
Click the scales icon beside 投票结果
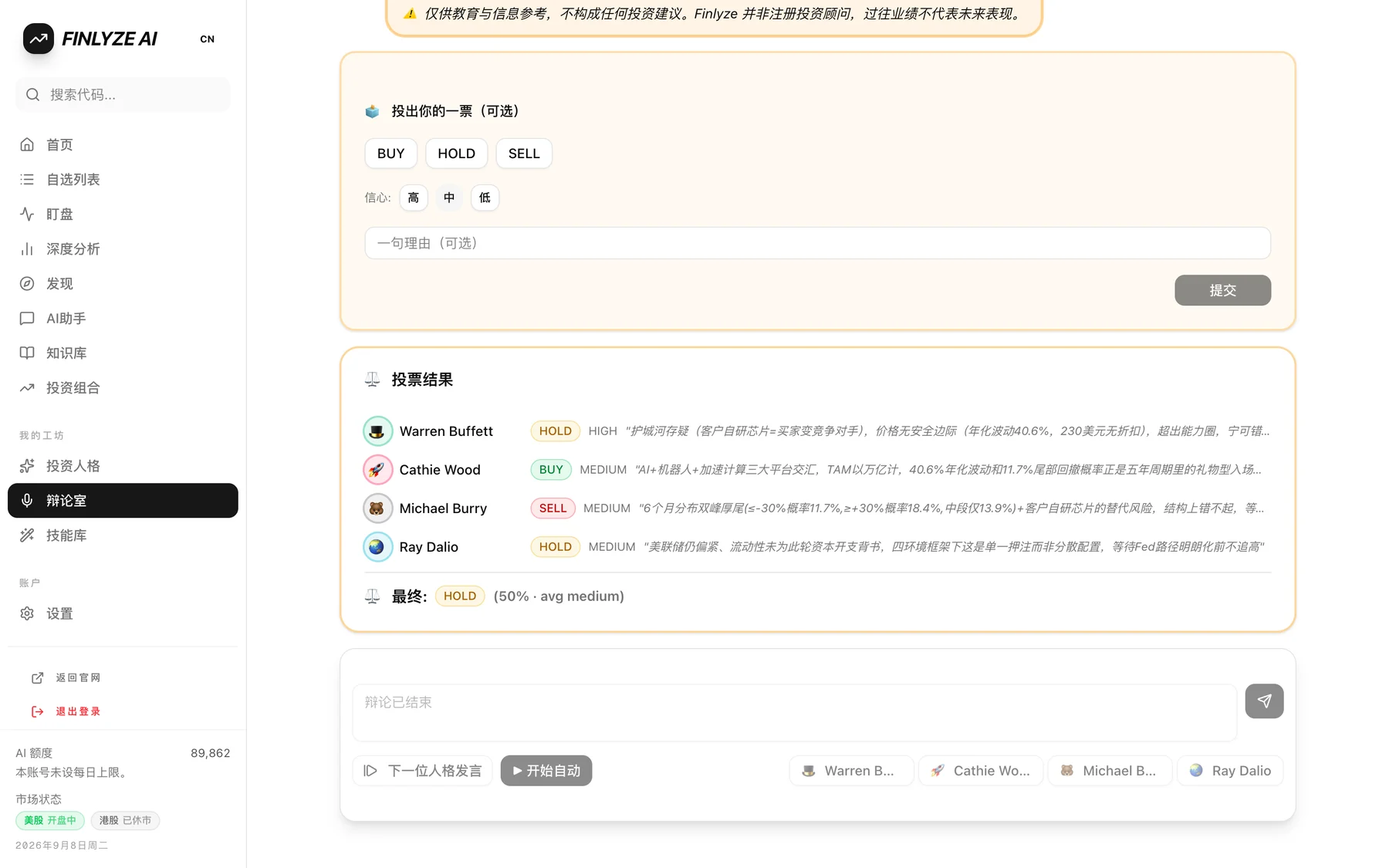pos(372,379)
